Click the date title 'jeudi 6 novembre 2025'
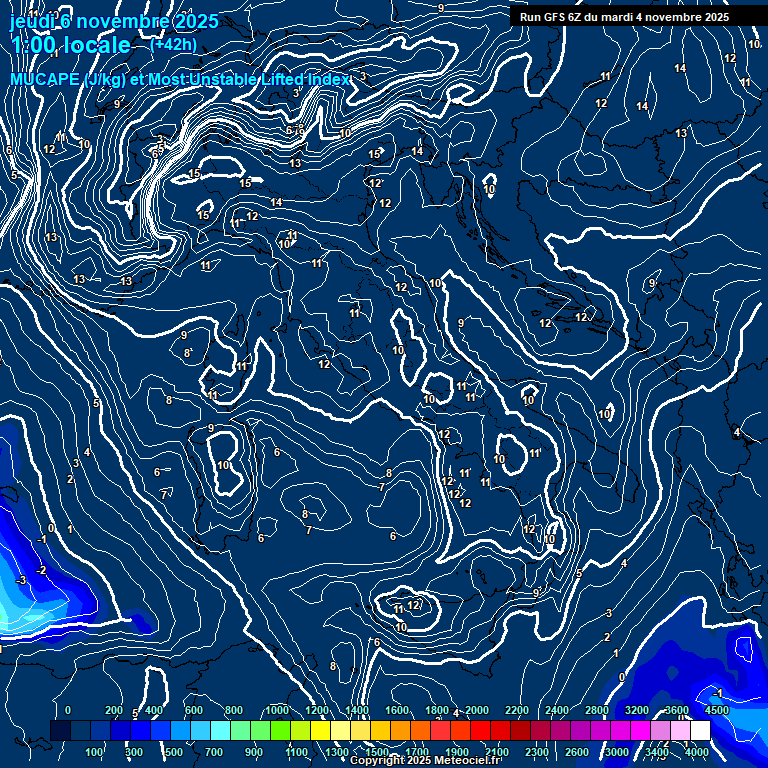The height and width of the screenshot is (768, 768). [x=114, y=21]
